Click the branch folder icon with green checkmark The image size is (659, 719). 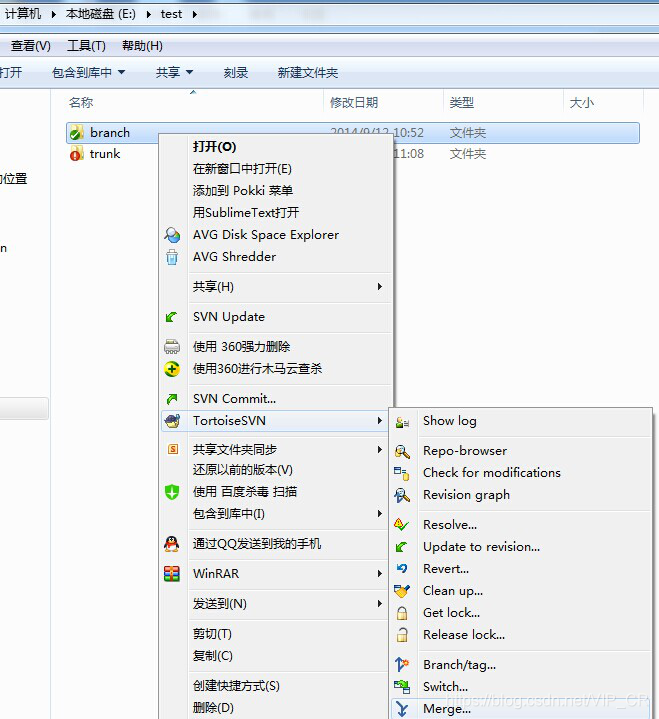[76, 133]
